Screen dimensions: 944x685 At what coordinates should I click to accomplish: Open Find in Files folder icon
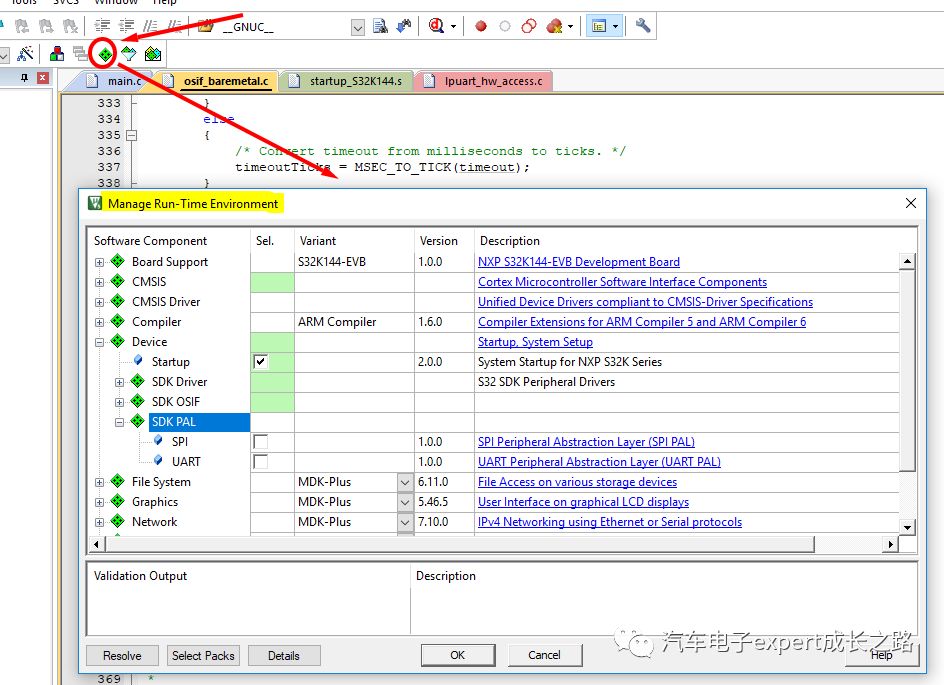(206, 26)
